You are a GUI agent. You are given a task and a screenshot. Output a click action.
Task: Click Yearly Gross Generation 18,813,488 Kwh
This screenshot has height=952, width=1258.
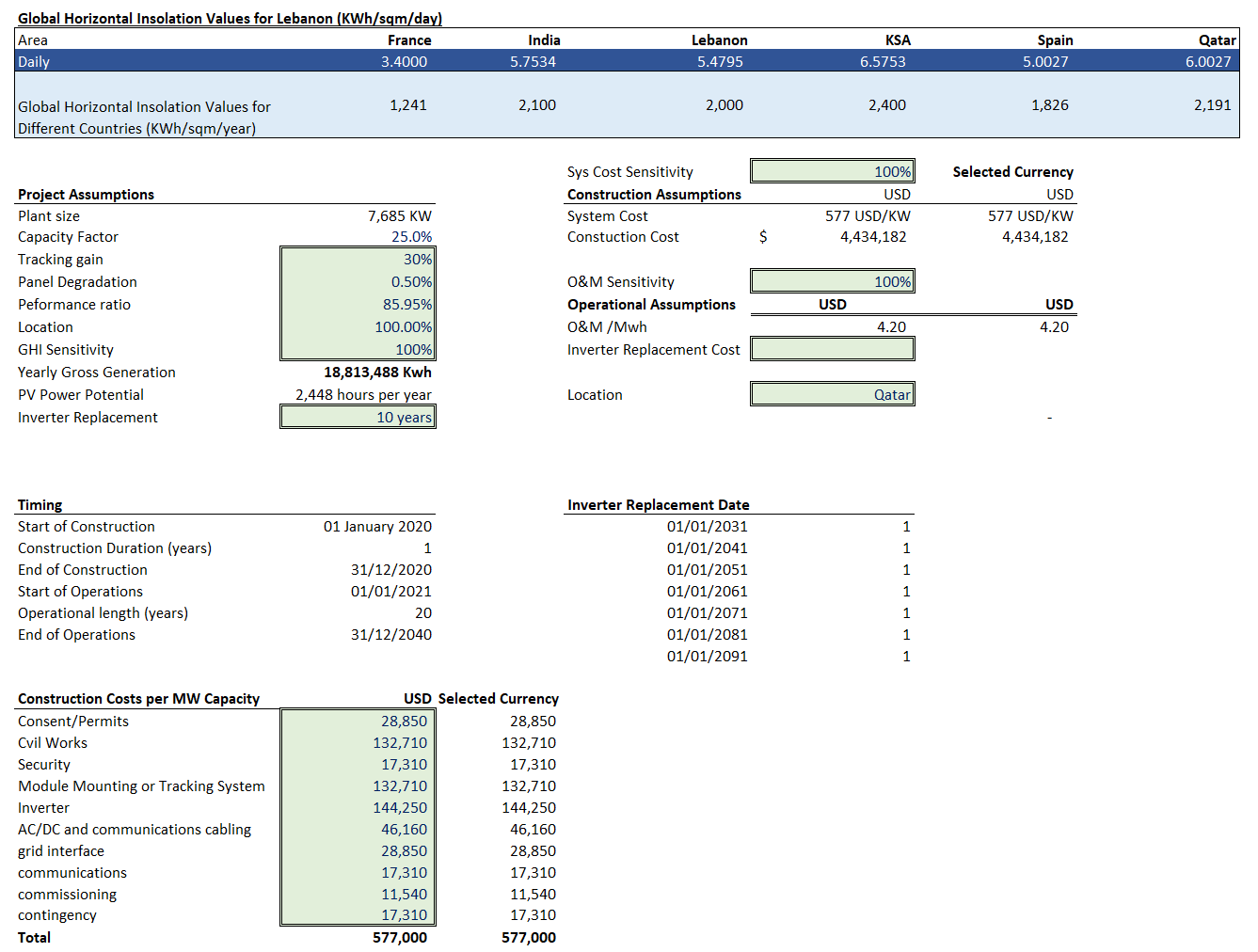point(377,372)
